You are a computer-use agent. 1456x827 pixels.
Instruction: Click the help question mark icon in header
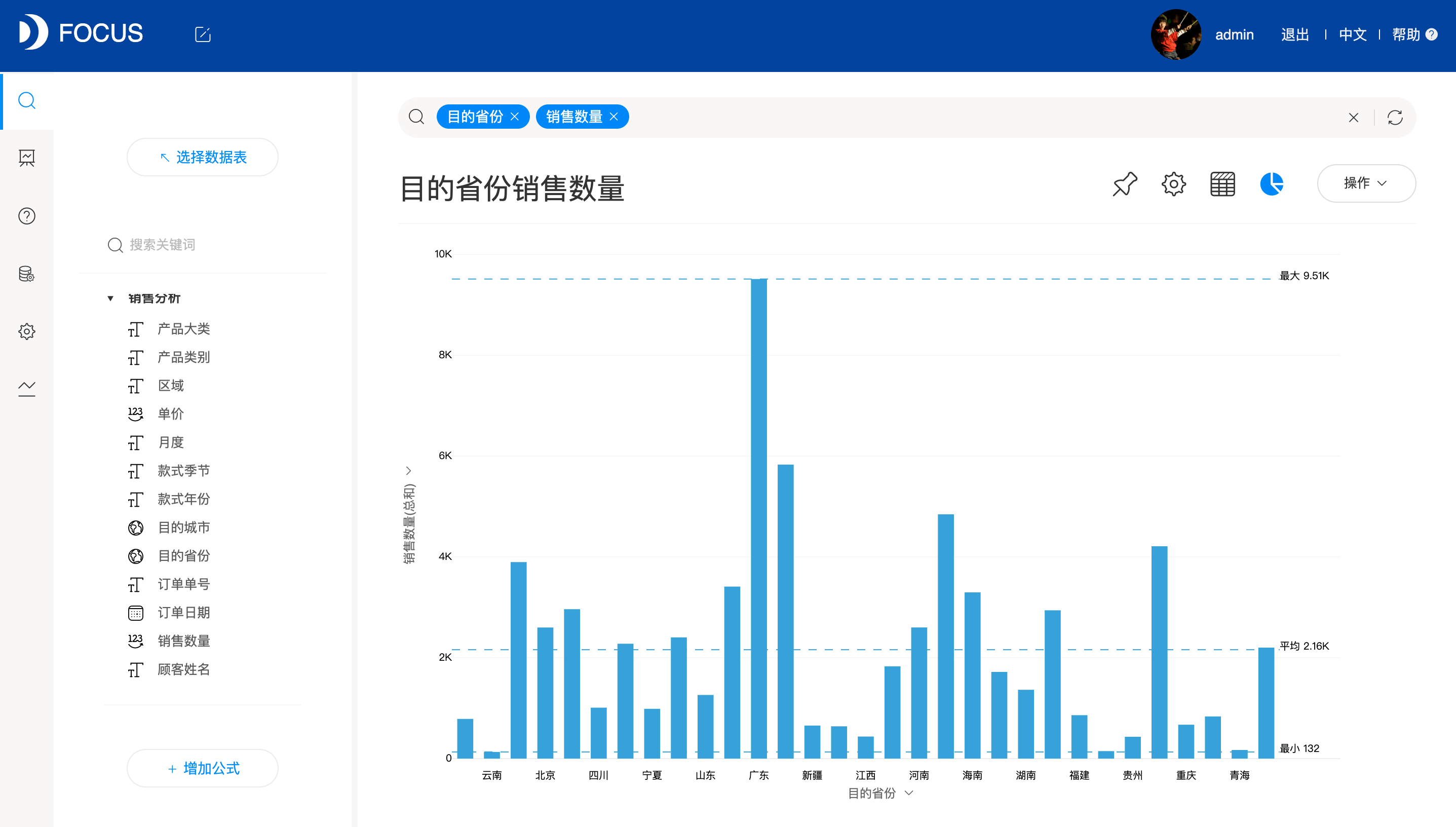(1432, 34)
